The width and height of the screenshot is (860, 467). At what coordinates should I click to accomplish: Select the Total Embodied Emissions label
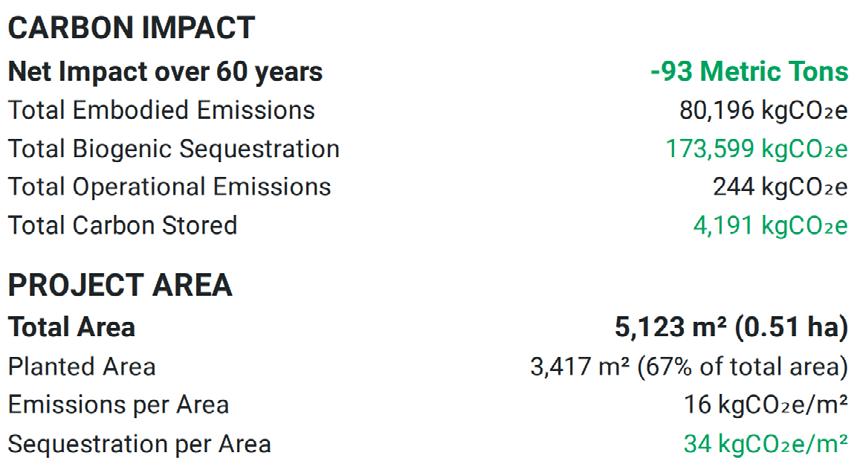pyautogui.click(x=161, y=110)
